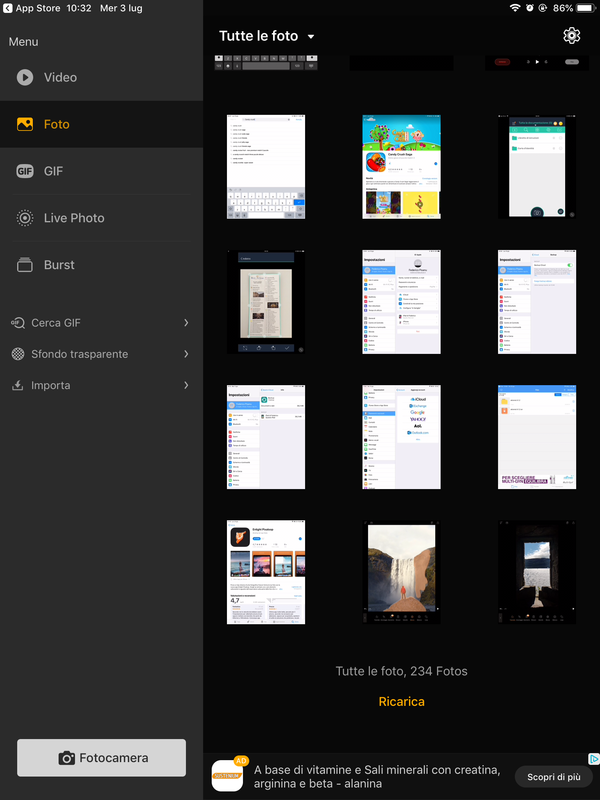Open the Enlight Photoloop App Store thumbnail
600x800 pixels.
pos(266,572)
